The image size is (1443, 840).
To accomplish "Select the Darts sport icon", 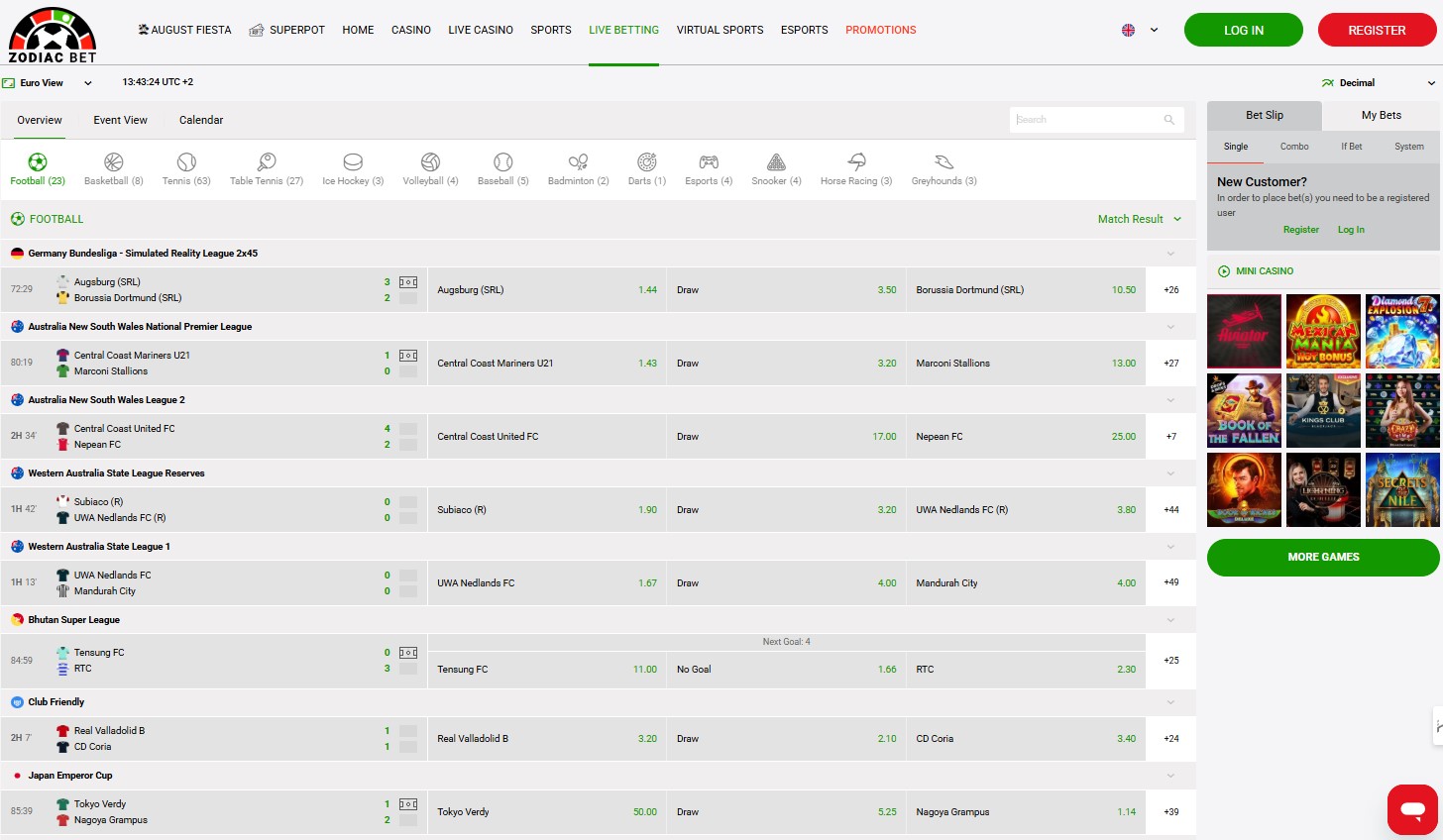I will [647, 162].
